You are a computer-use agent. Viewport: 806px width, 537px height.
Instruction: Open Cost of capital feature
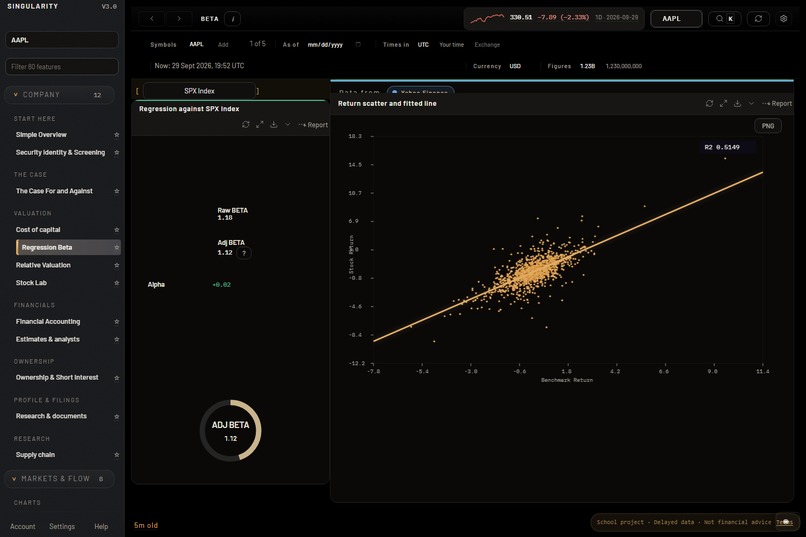coord(38,230)
